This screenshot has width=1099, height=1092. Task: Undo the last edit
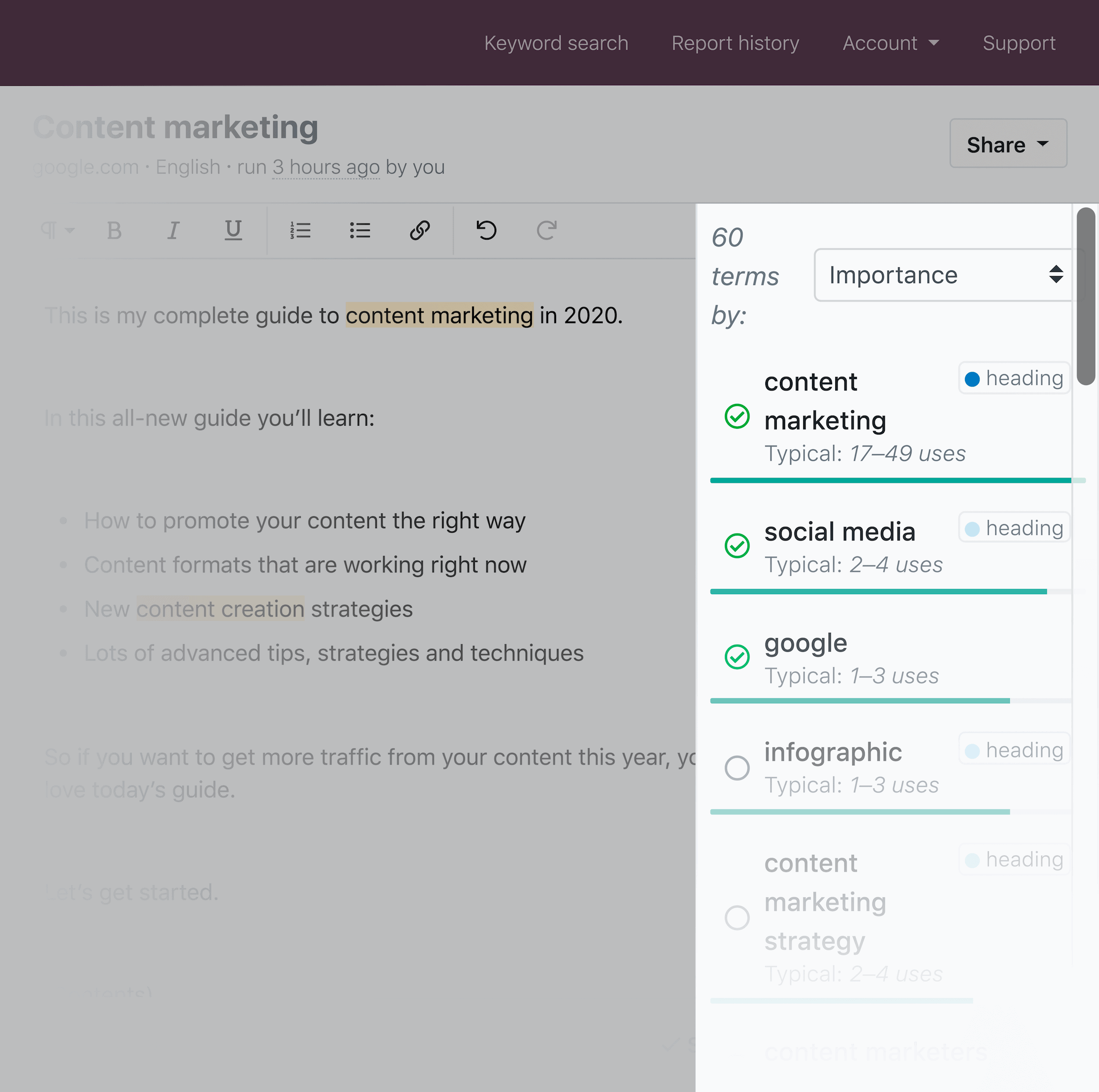click(486, 230)
